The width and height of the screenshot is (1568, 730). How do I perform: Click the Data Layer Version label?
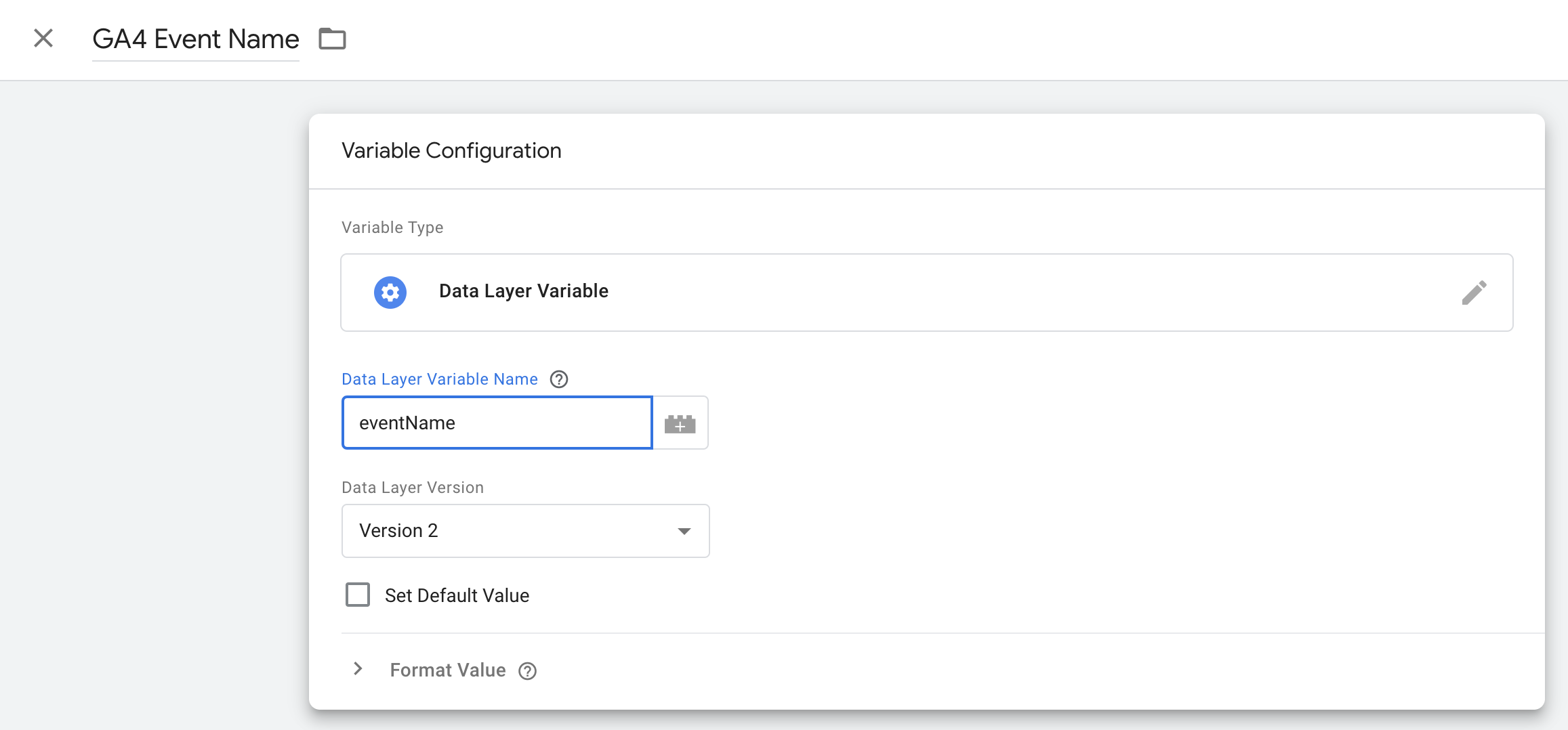point(412,488)
